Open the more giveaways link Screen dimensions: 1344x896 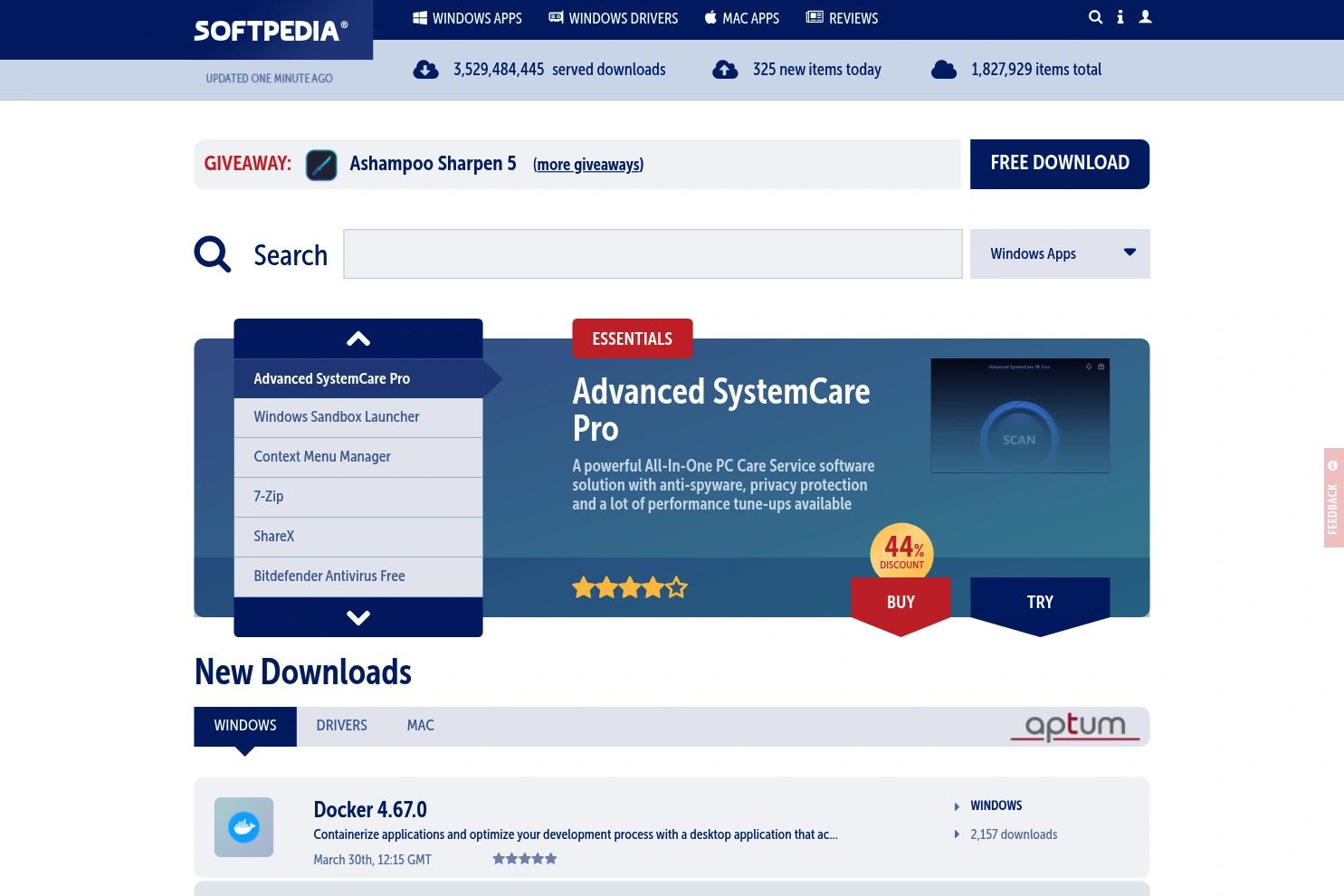(x=588, y=165)
